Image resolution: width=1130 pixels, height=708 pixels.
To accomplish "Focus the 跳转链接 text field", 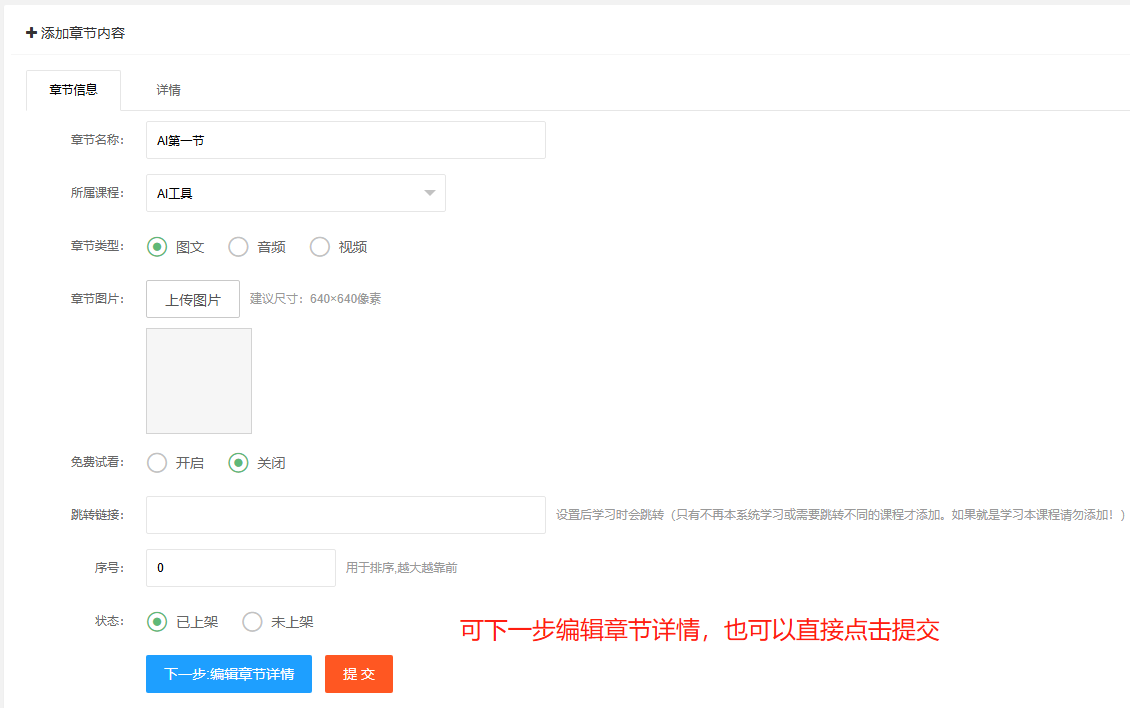I will tap(345, 515).
